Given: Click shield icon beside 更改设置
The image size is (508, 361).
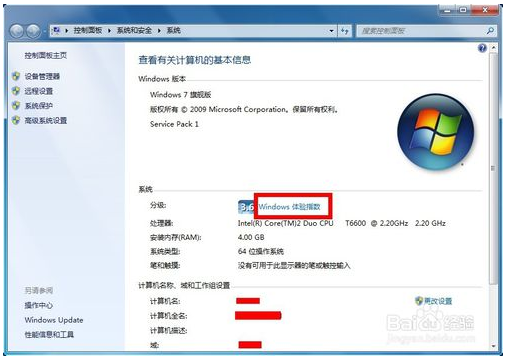Looking at the screenshot, I should point(419,301).
